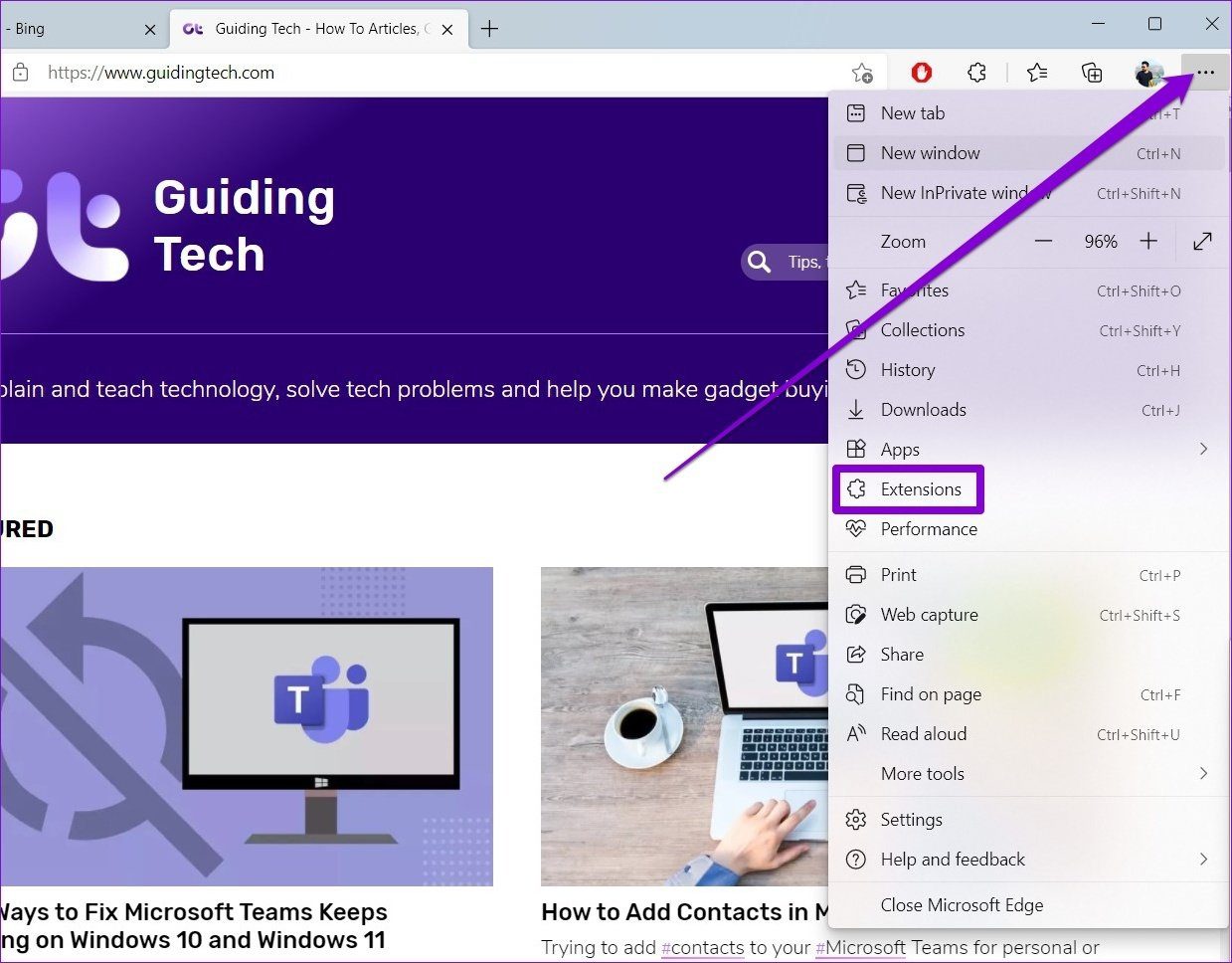Click the Settings gear icon
The image size is (1232, 963).
point(856,820)
